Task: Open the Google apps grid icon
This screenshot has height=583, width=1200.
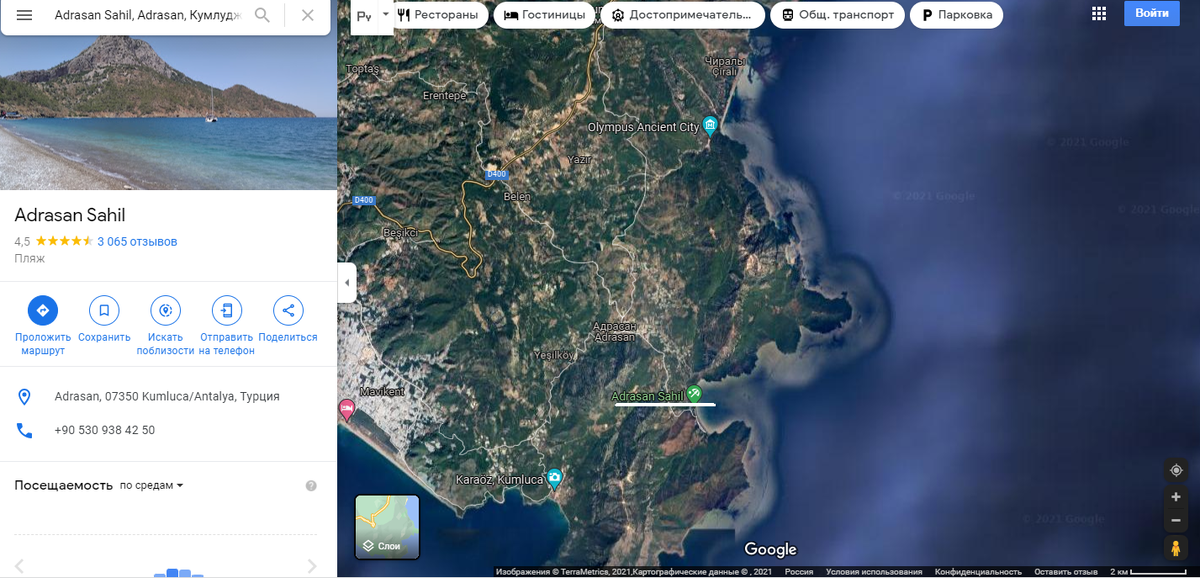Action: (1099, 14)
